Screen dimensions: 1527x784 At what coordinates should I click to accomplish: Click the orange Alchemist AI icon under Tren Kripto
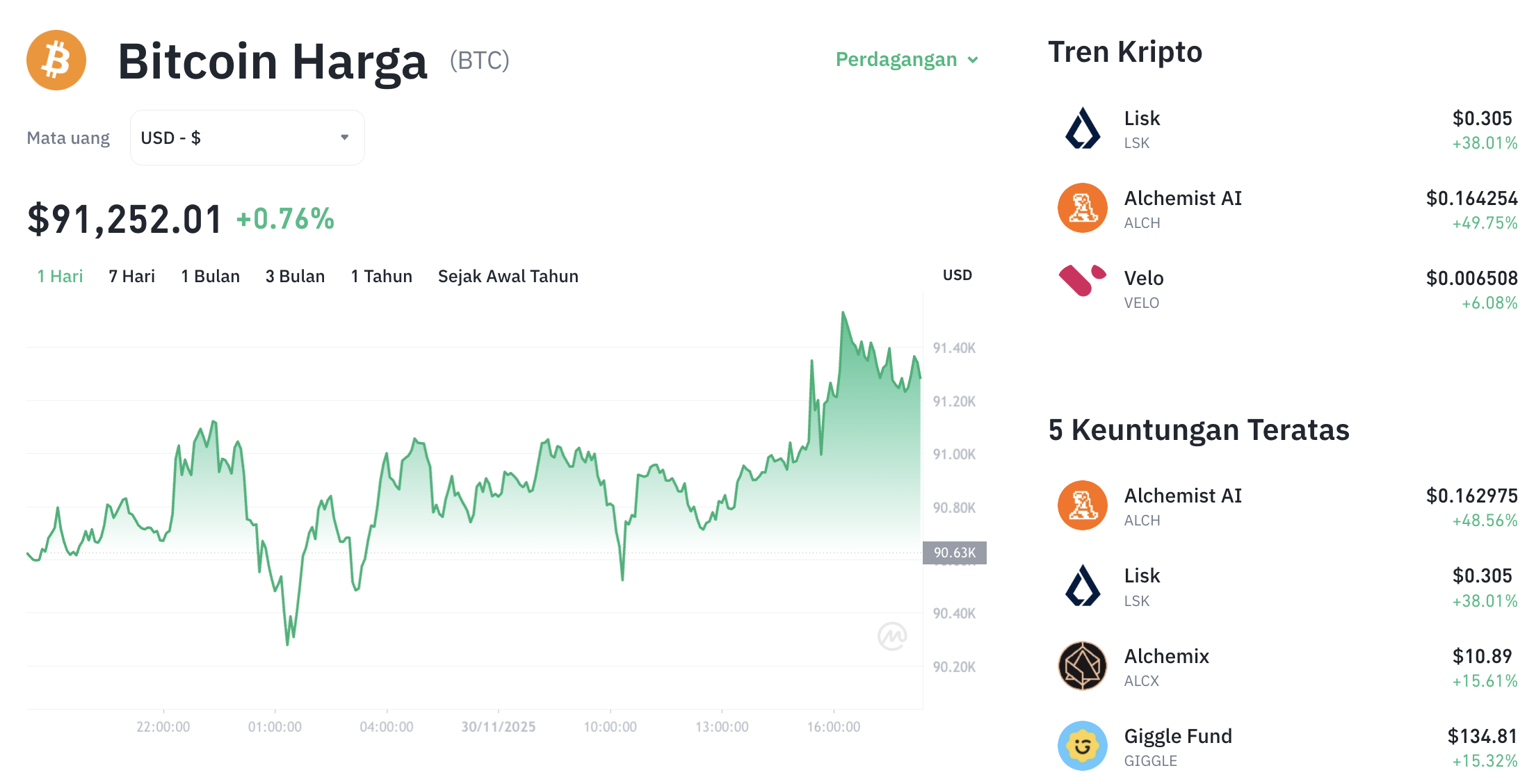(1082, 208)
